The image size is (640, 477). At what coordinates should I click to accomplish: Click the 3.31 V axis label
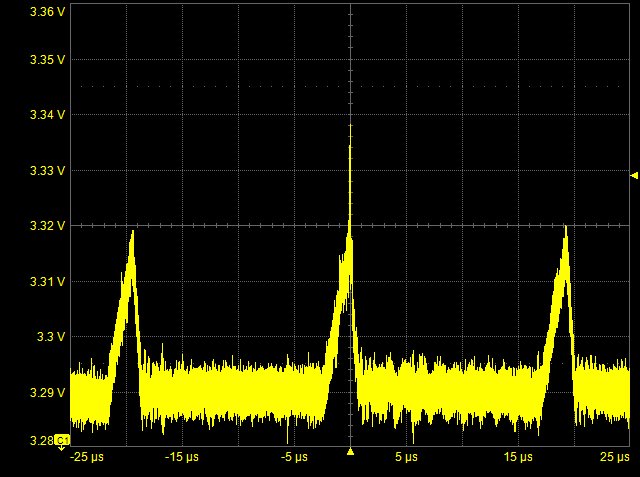coord(48,282)
